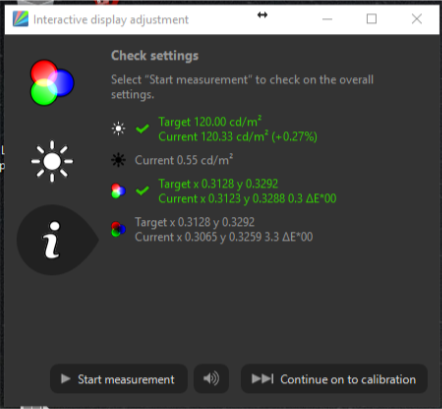The width and height of the screenshot is (442, 409).
Task: Open the luminance sun tab
Action: (x=52, y=161)
